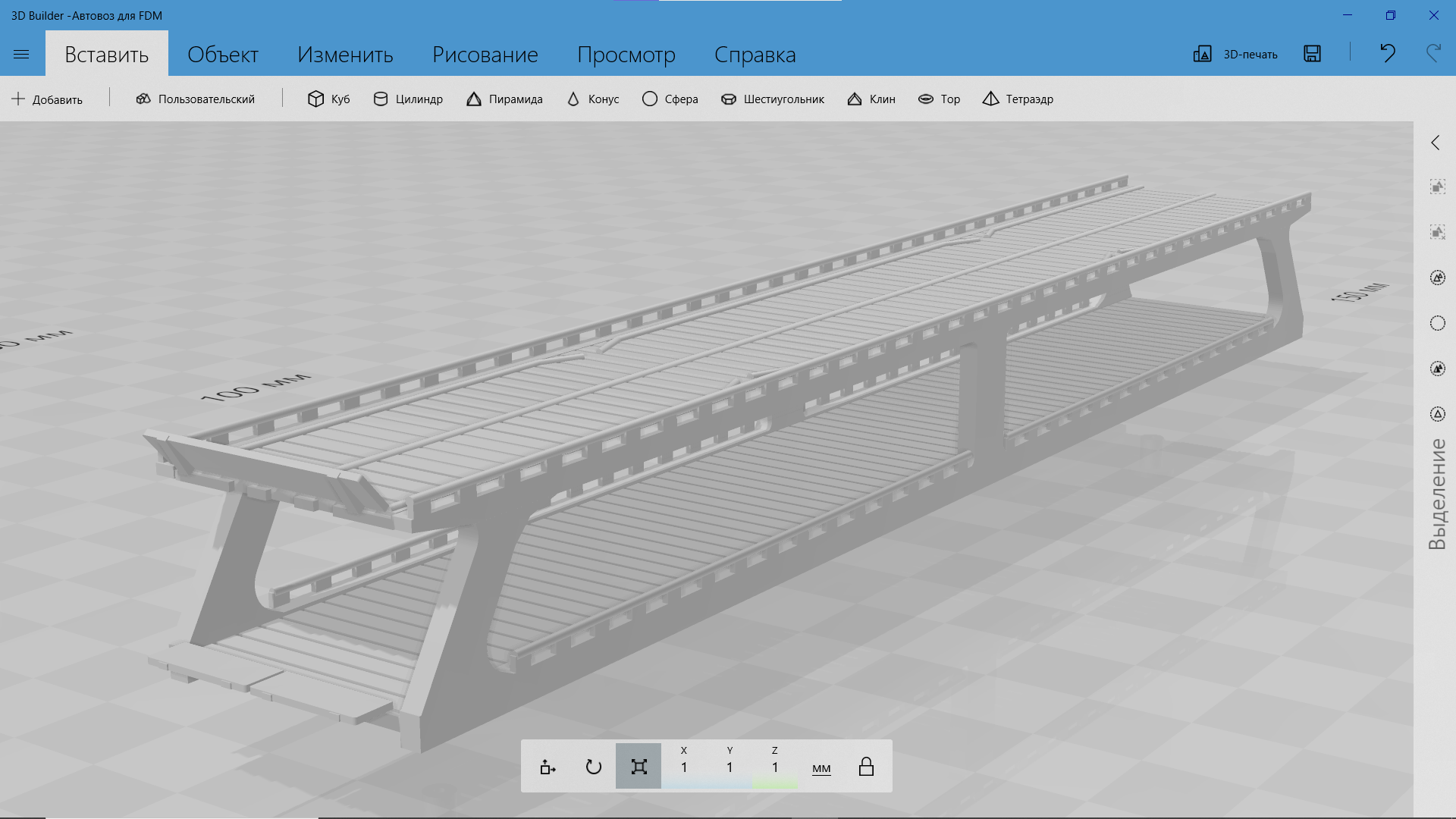Open the Пользовательский custom shapes list
The width and height of the screenshot is (1456, 819).
tap(196, 99)
